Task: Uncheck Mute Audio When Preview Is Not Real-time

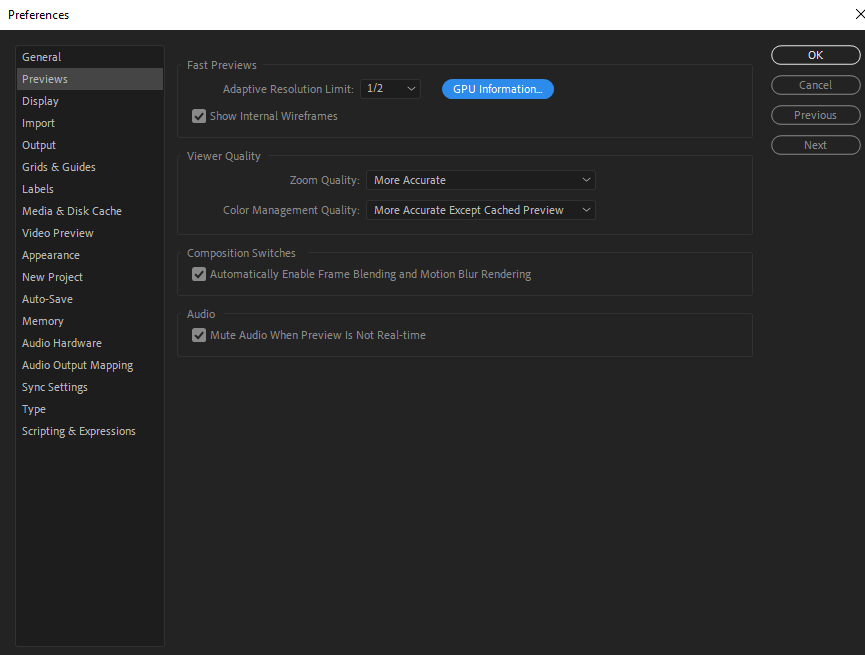Action: coord(199,335)
